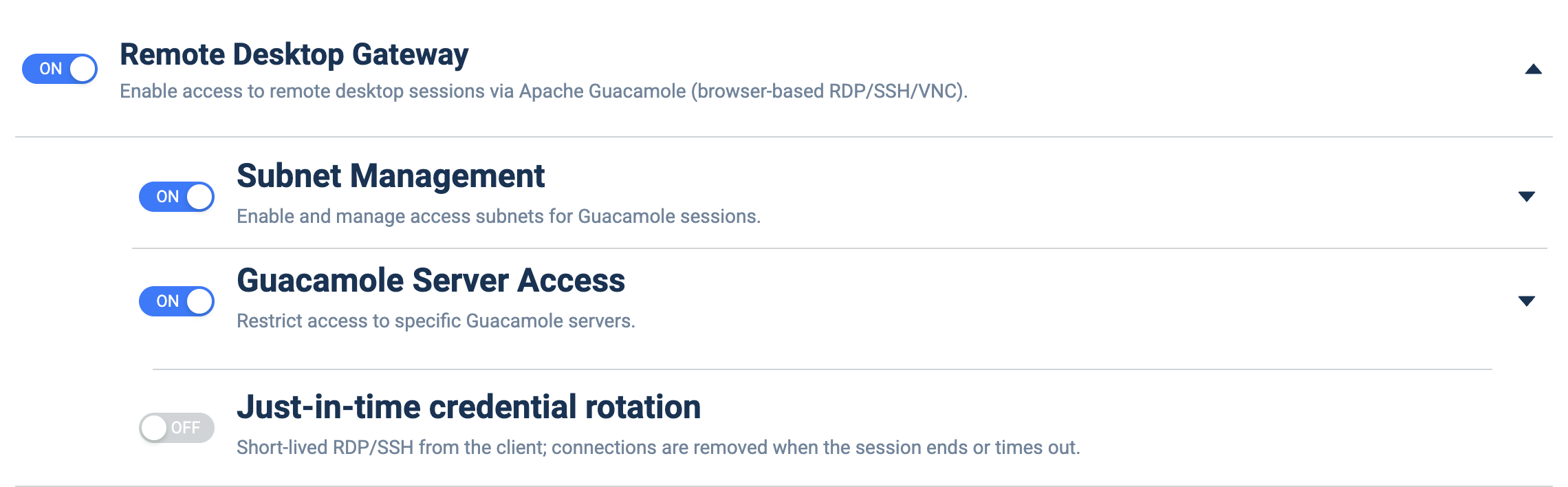
Task: Expand the Subnet Management dropdown arrow
Action: tap(1526, 197)
